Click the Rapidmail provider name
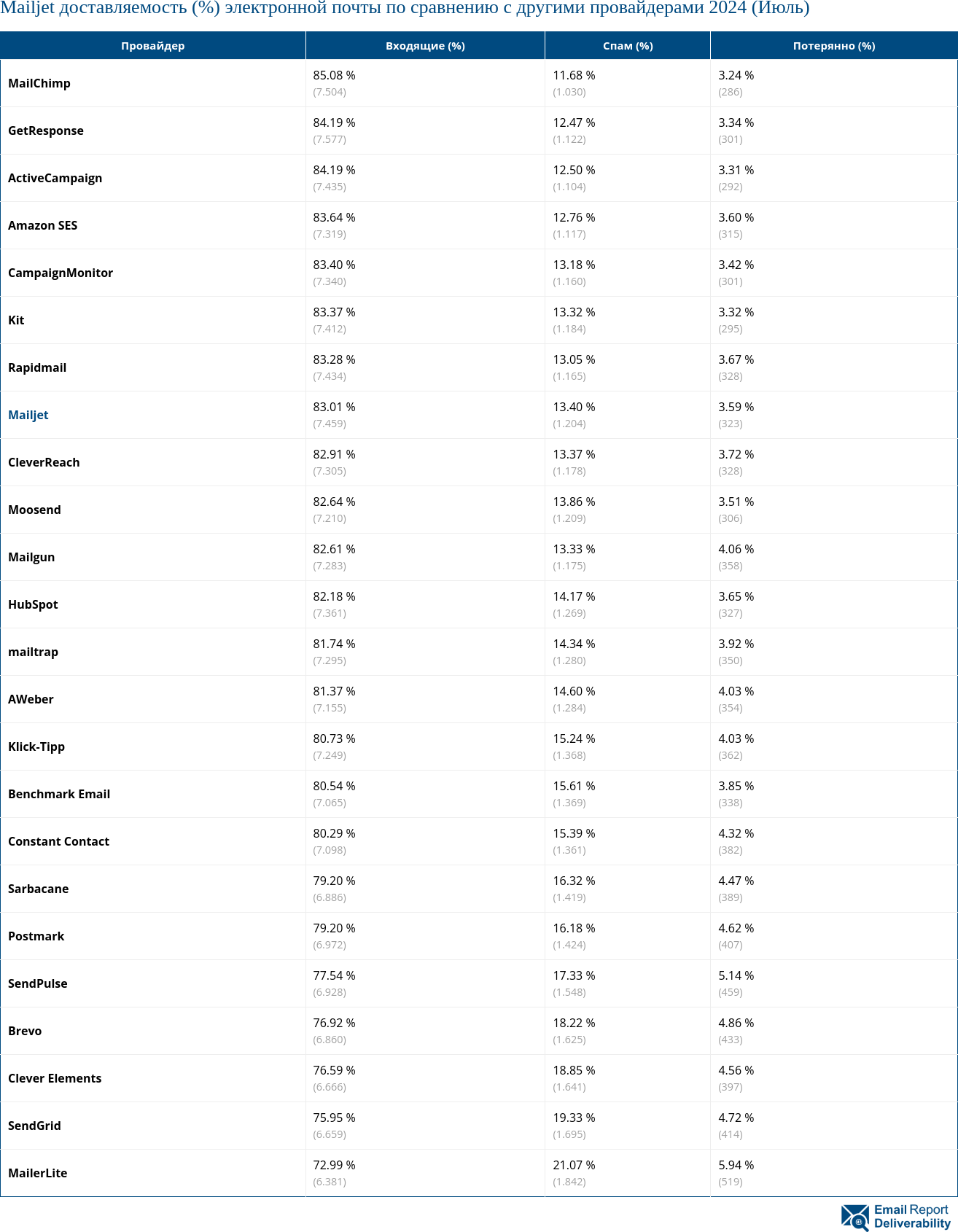The image size is (958, 1232). 37,367
